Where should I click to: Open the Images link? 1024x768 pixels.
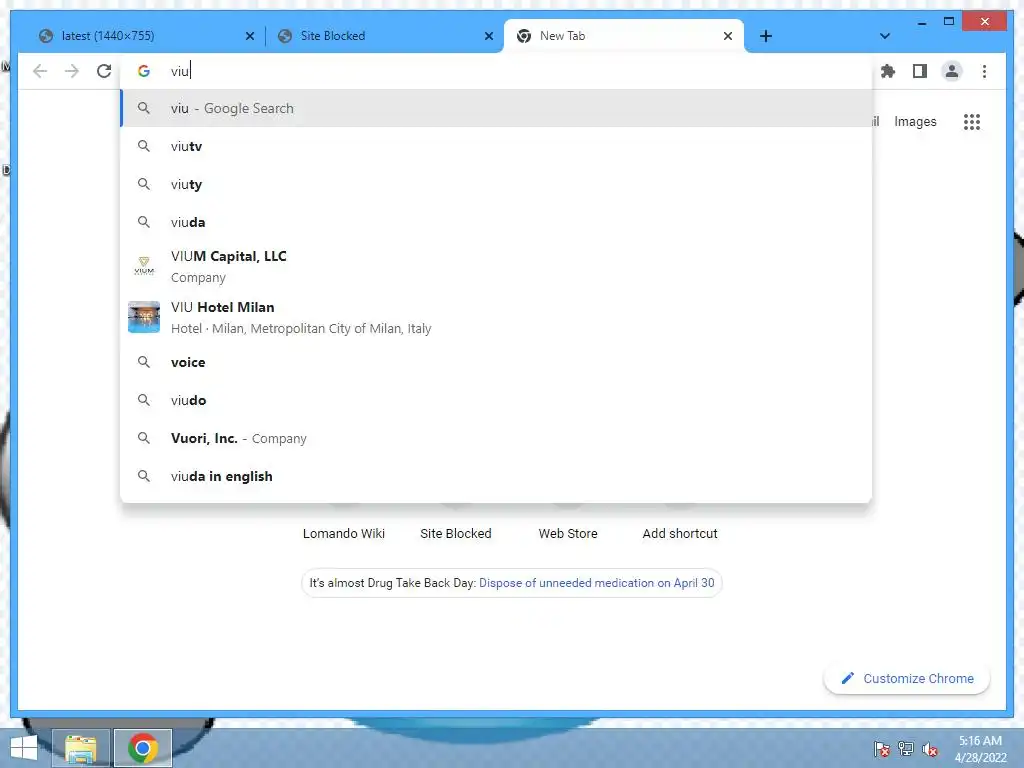[x=915, y=121]
